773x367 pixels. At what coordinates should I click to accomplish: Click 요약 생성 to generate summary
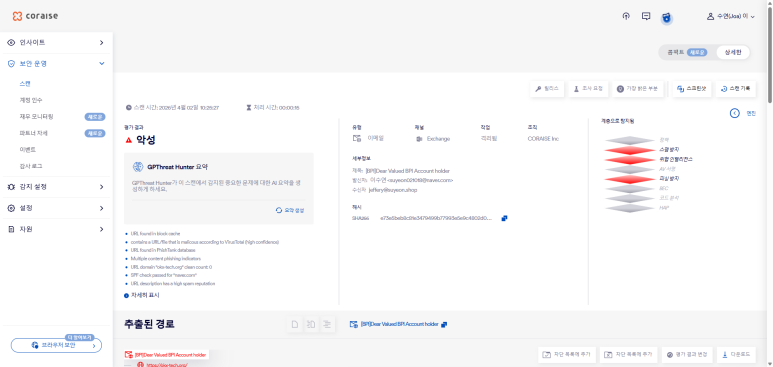point(290,210)
